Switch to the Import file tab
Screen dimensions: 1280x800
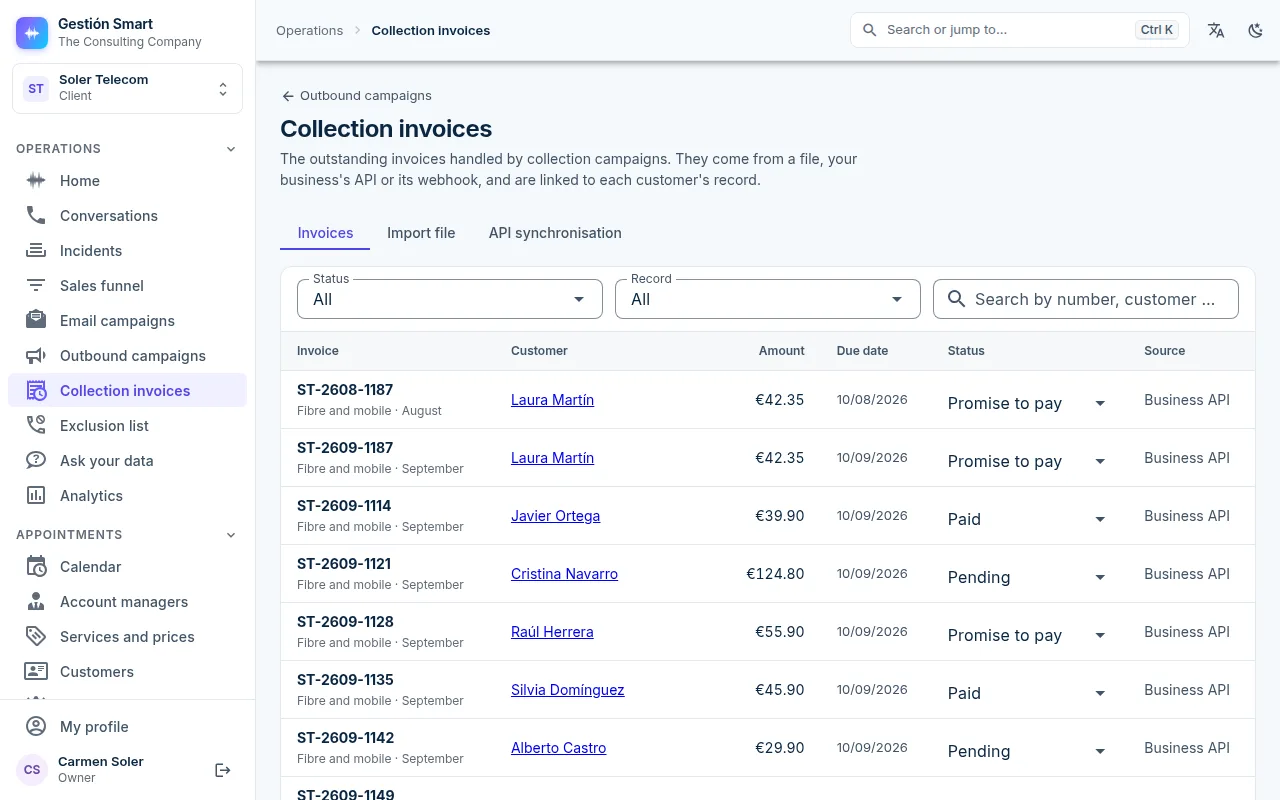coord(421,233)
